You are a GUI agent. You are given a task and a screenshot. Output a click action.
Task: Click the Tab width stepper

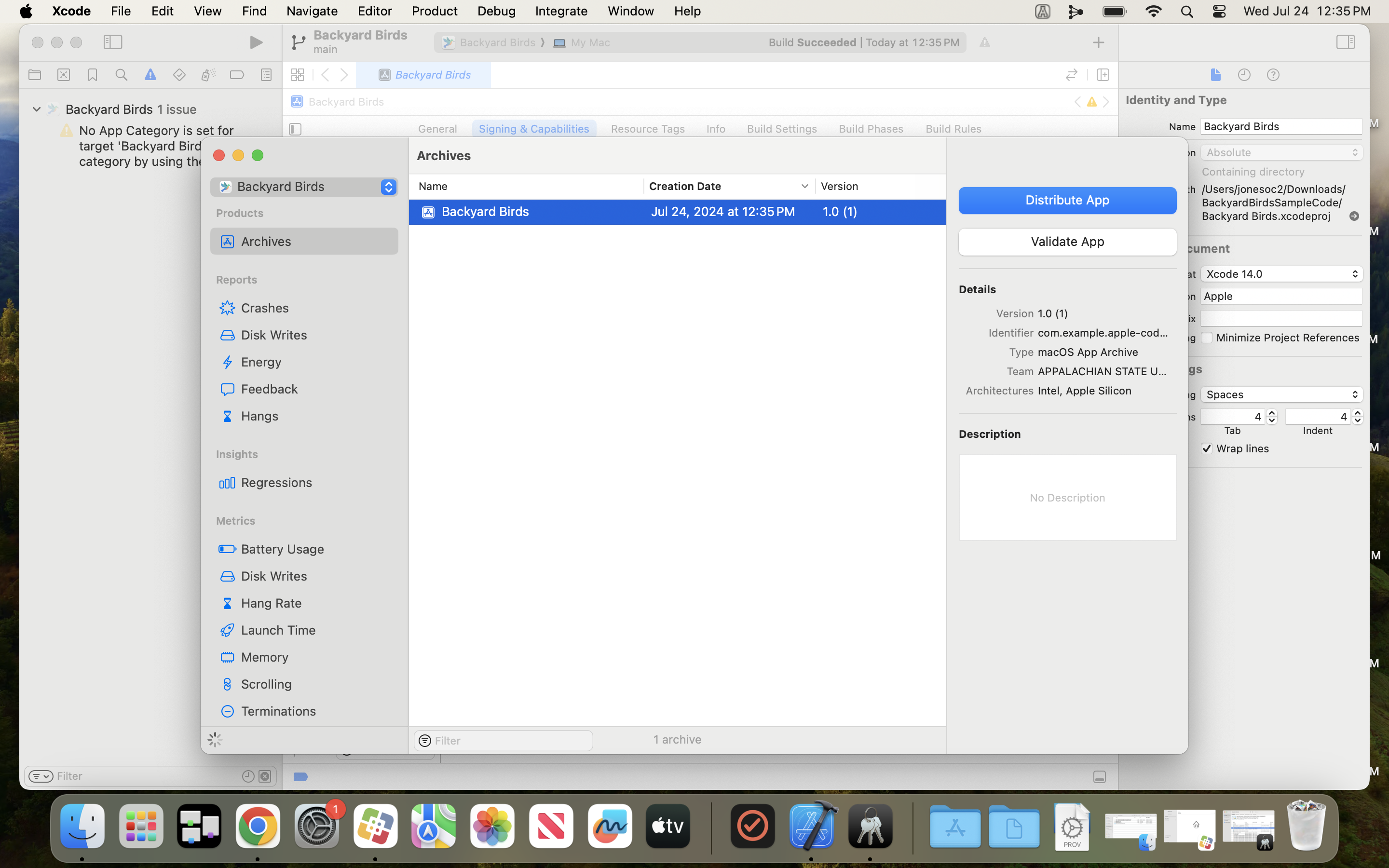[1271, 417]
